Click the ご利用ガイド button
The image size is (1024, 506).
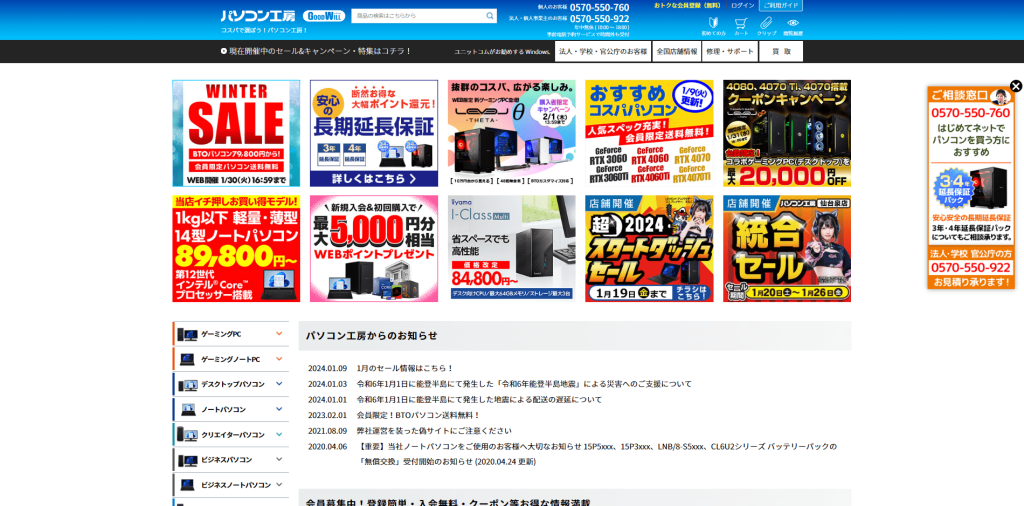781,6
